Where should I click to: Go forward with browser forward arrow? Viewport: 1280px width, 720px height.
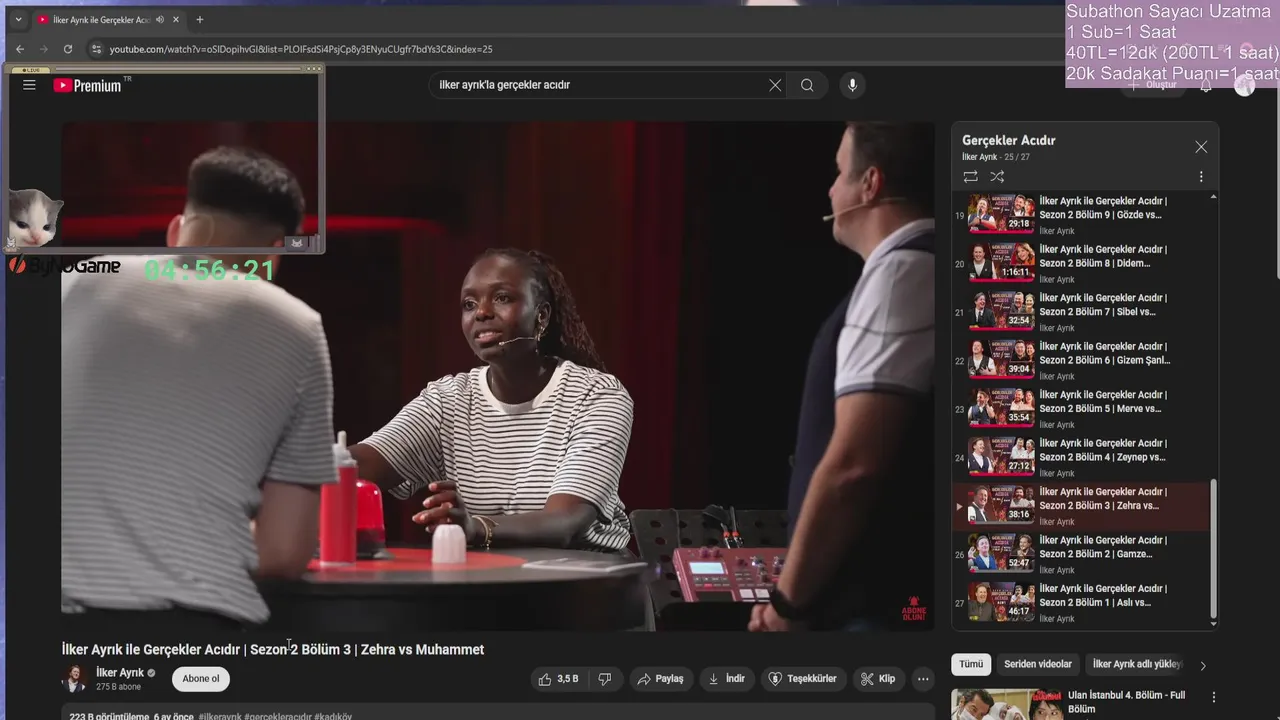(44, 49)
